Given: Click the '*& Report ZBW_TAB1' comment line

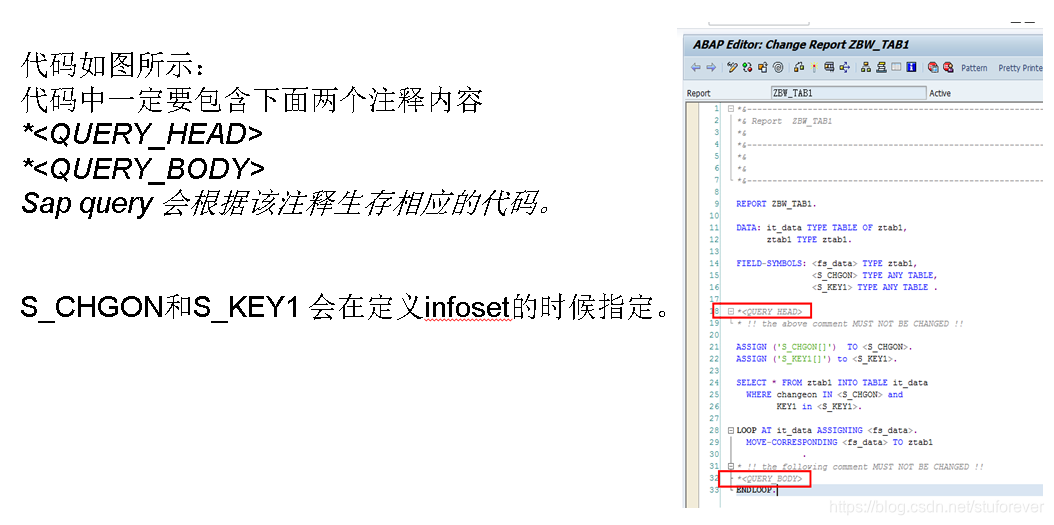Looking at the screenshot, I should (784, 121).
